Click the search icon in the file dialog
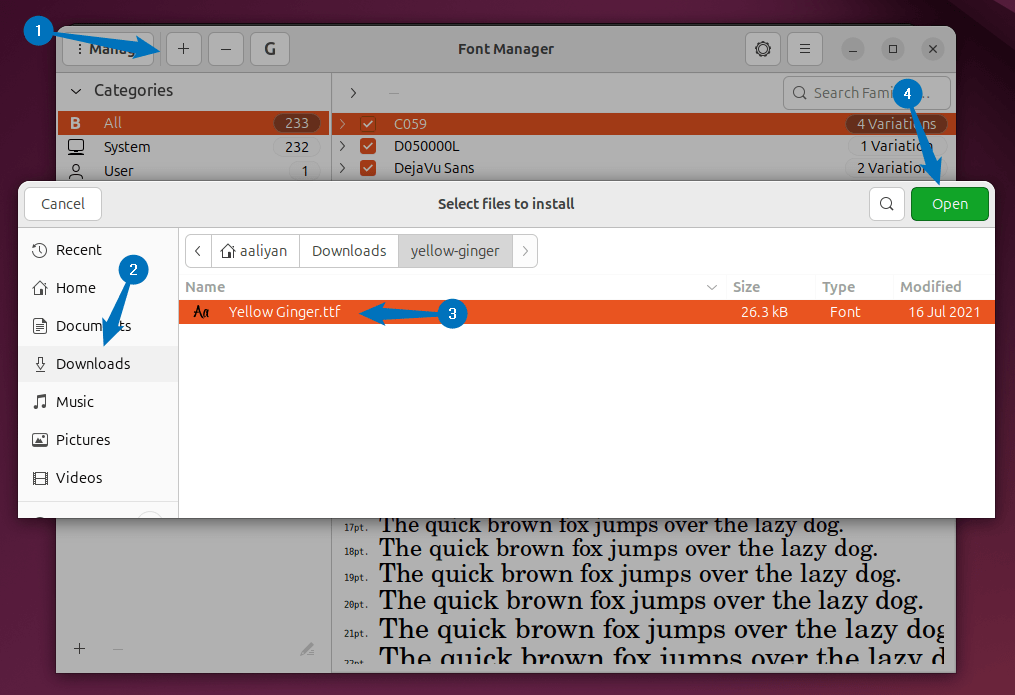1015x695 pixels. point(886,203)
